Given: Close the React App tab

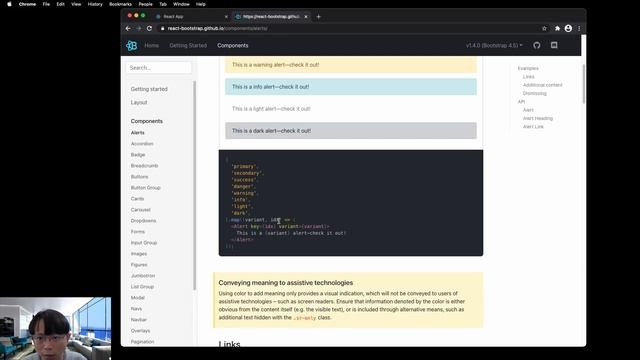Looking at the screenshot, I should point(226,17).
